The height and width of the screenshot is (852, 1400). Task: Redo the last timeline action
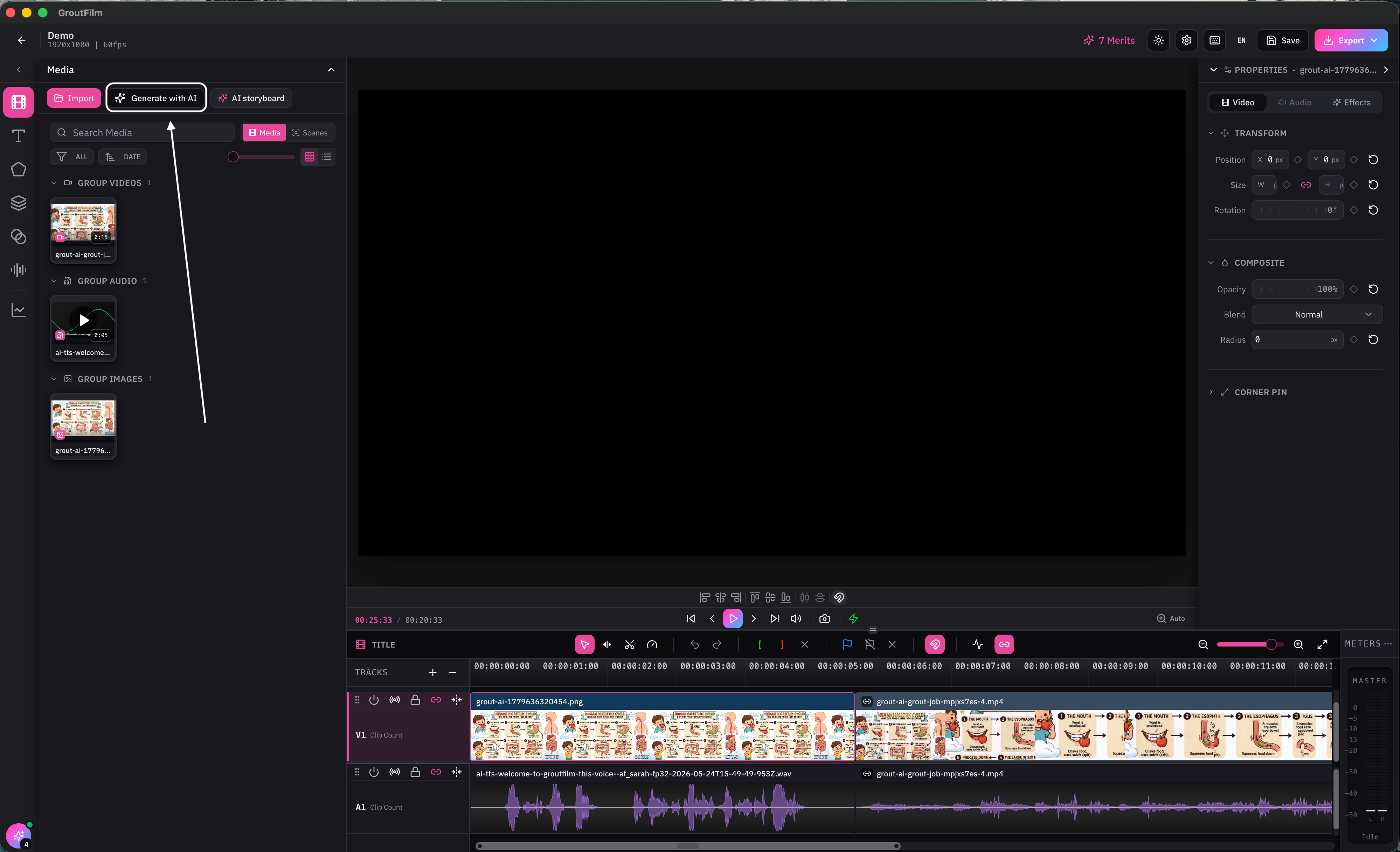coord(717,645)
